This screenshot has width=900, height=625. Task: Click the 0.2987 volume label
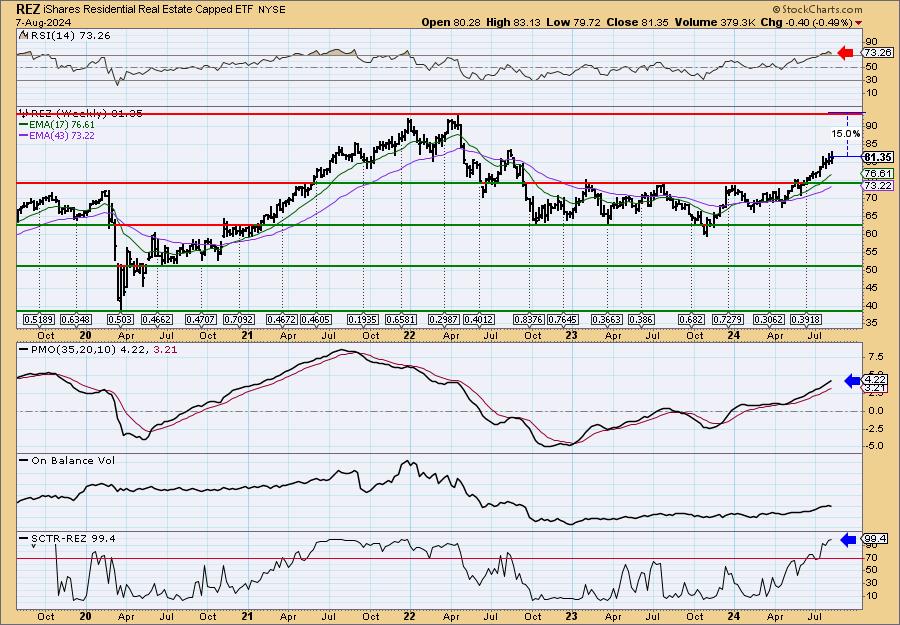click(444, 319)
